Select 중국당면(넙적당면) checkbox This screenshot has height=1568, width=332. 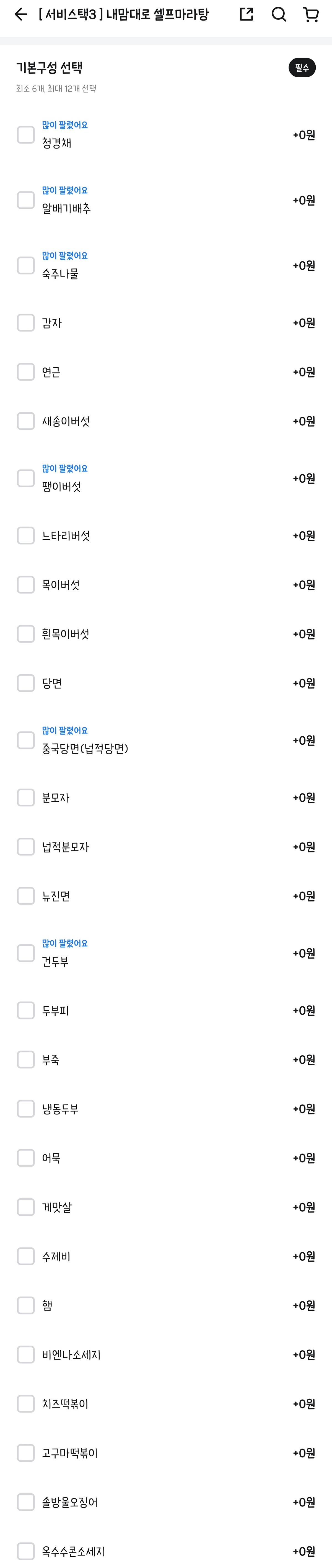(25, 740)
